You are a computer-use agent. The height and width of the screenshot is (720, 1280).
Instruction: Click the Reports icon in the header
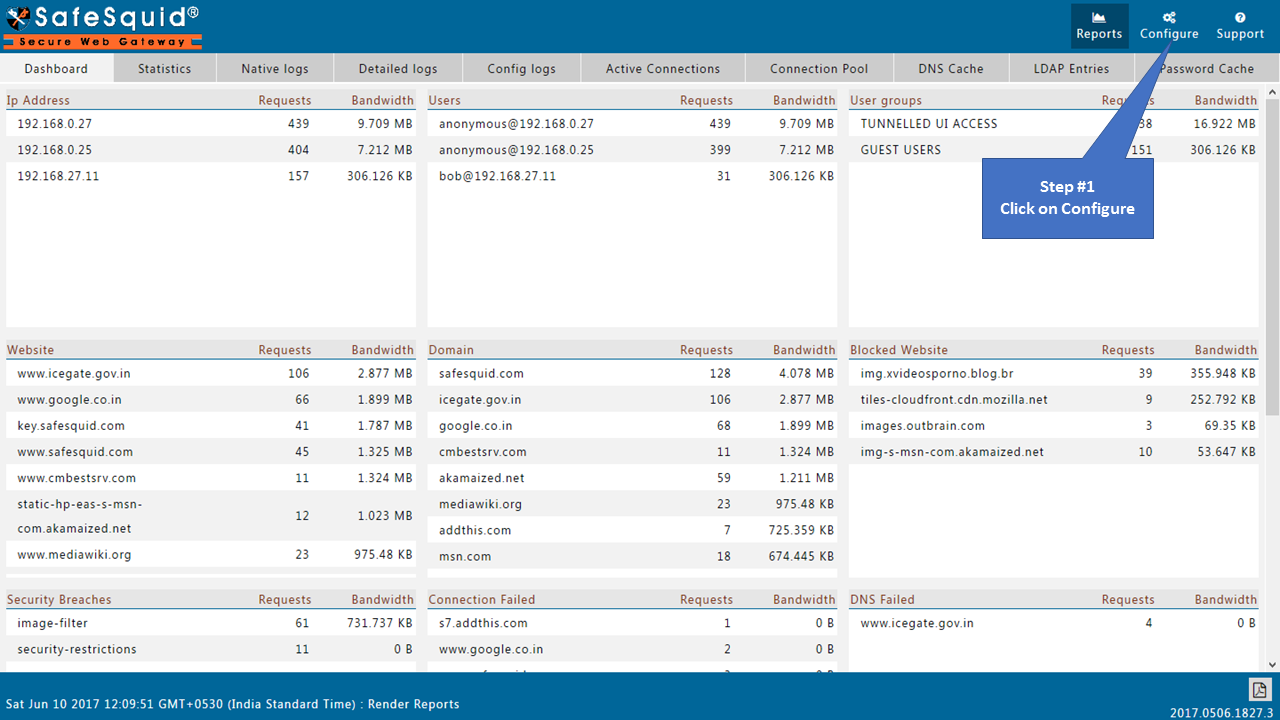pyautogui.click(x=1099, y=25)
